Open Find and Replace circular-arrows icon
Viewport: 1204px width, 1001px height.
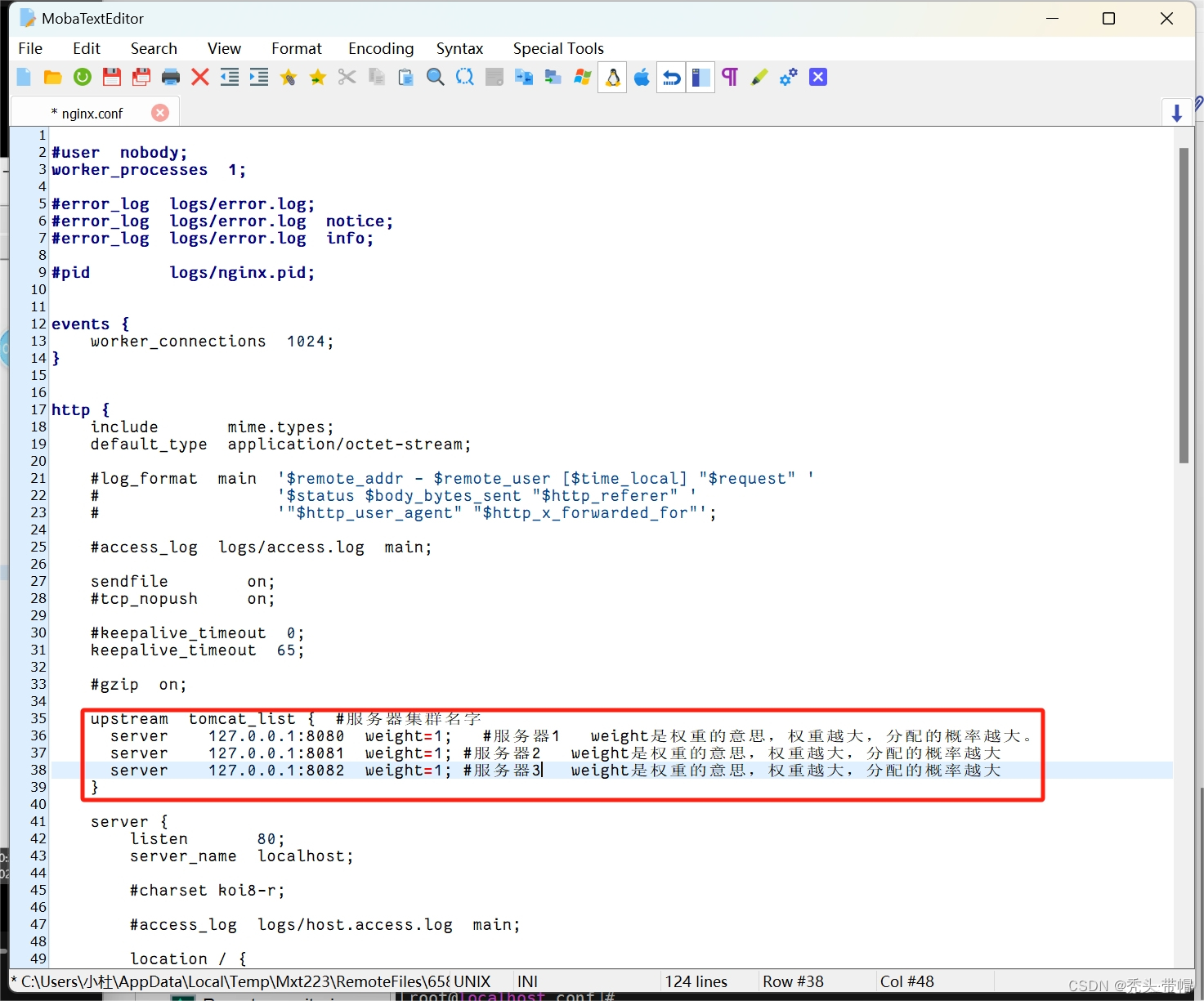click(x=465, y=78)
